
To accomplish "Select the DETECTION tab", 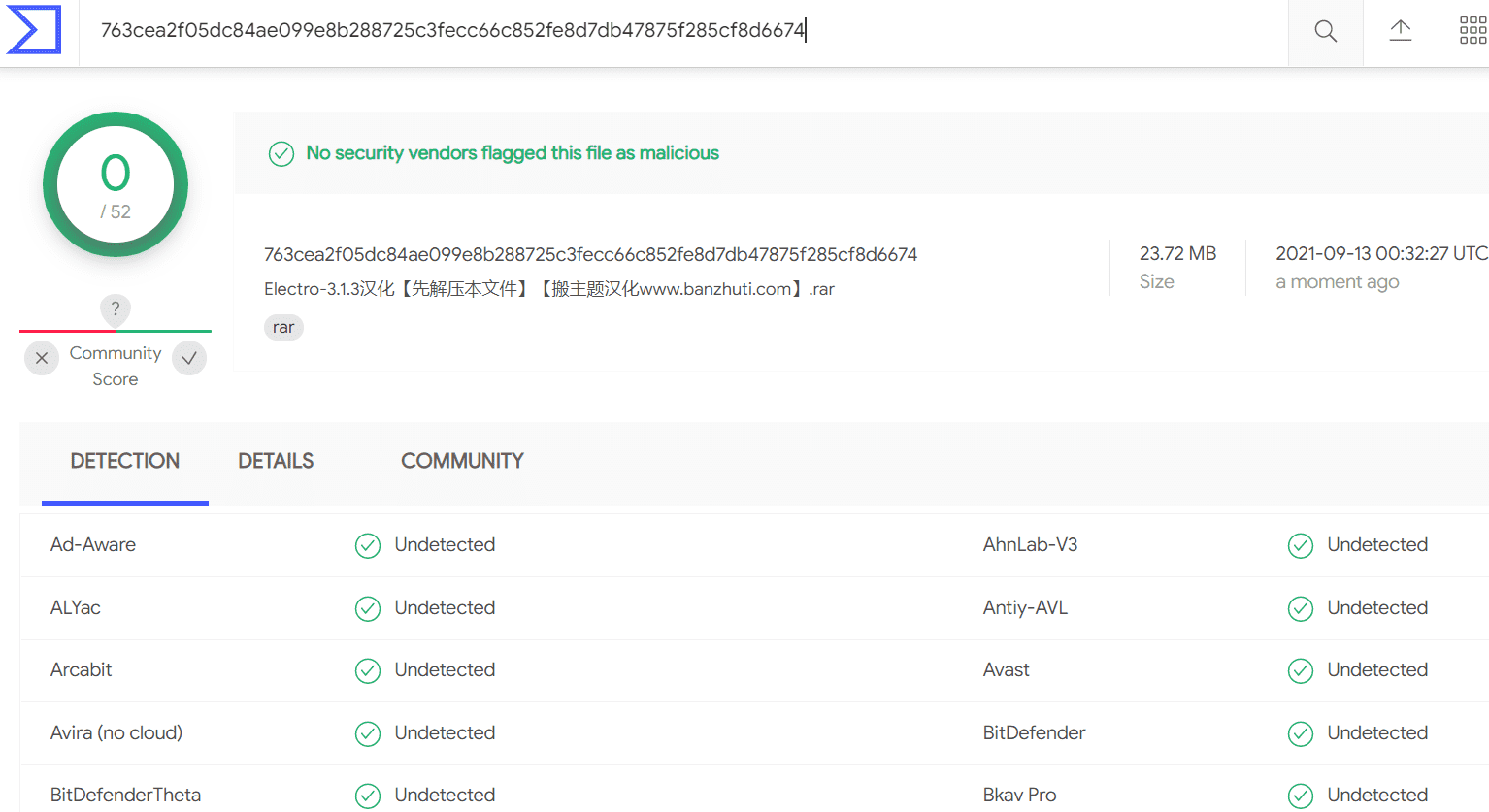I will [x=125, y=461].
